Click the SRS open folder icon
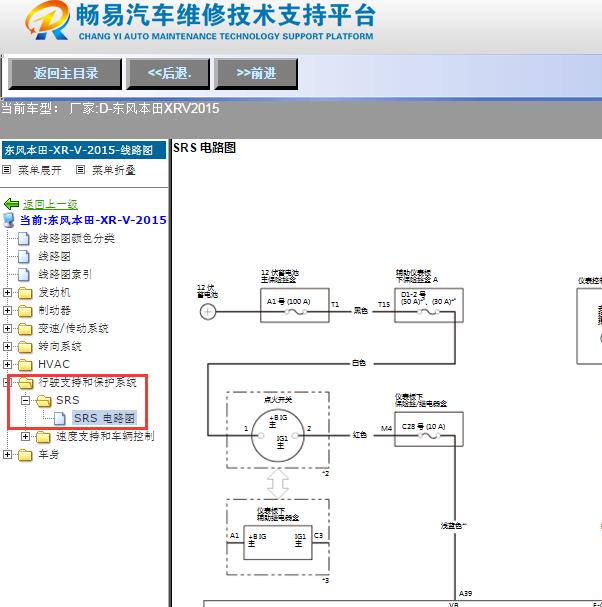This screenshot has width=602, height=607. (44, 401)
